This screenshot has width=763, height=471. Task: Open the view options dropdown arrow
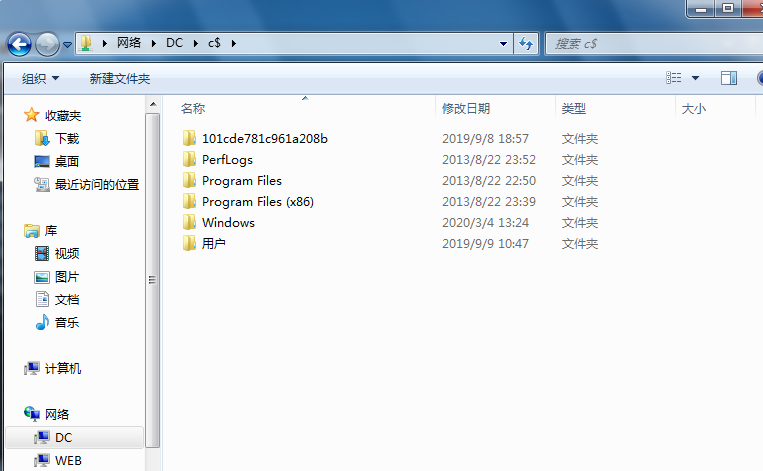click(x=696, y=78)
